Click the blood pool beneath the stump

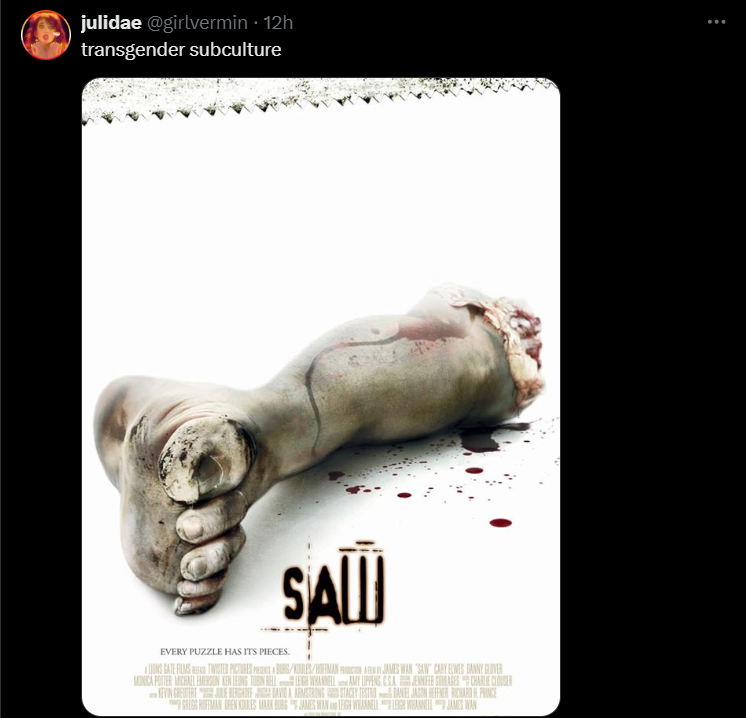tap(481, 441)
